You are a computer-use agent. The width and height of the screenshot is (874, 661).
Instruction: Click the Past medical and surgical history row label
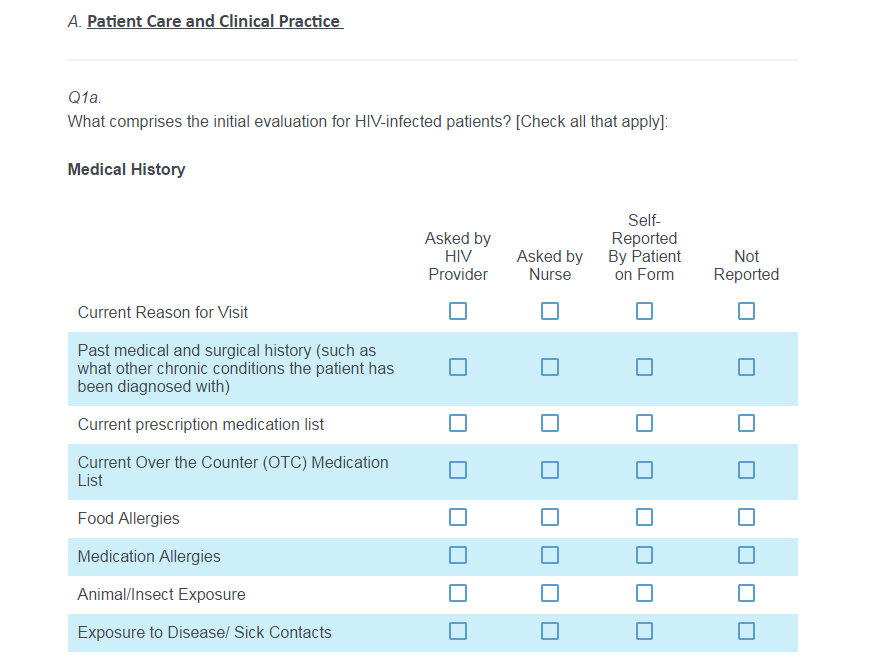(235, 368)
